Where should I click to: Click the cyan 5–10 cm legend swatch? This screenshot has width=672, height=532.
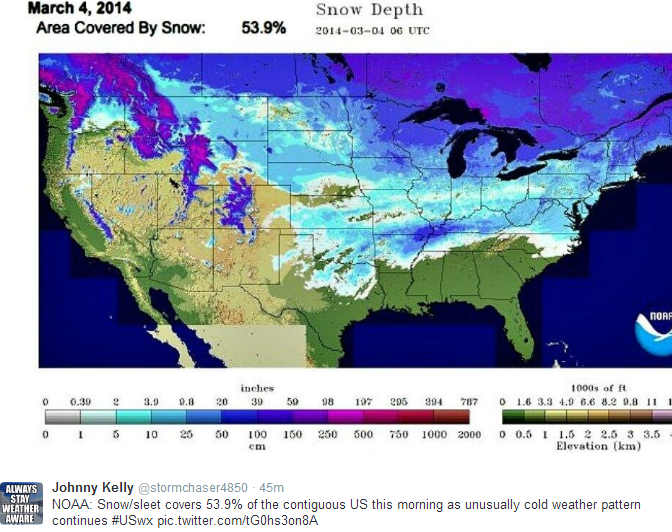click(134, 417)
